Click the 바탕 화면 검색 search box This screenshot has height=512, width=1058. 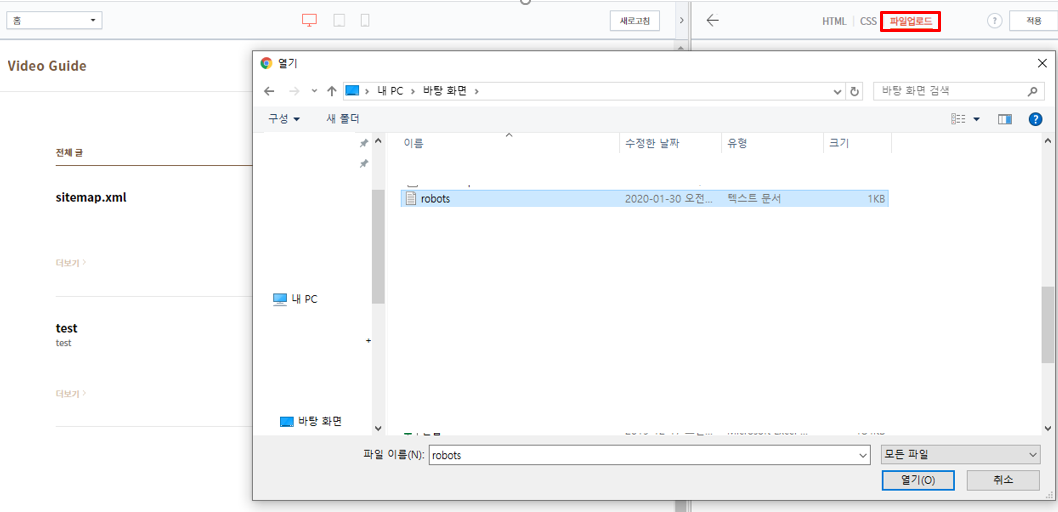click(957, 90)
